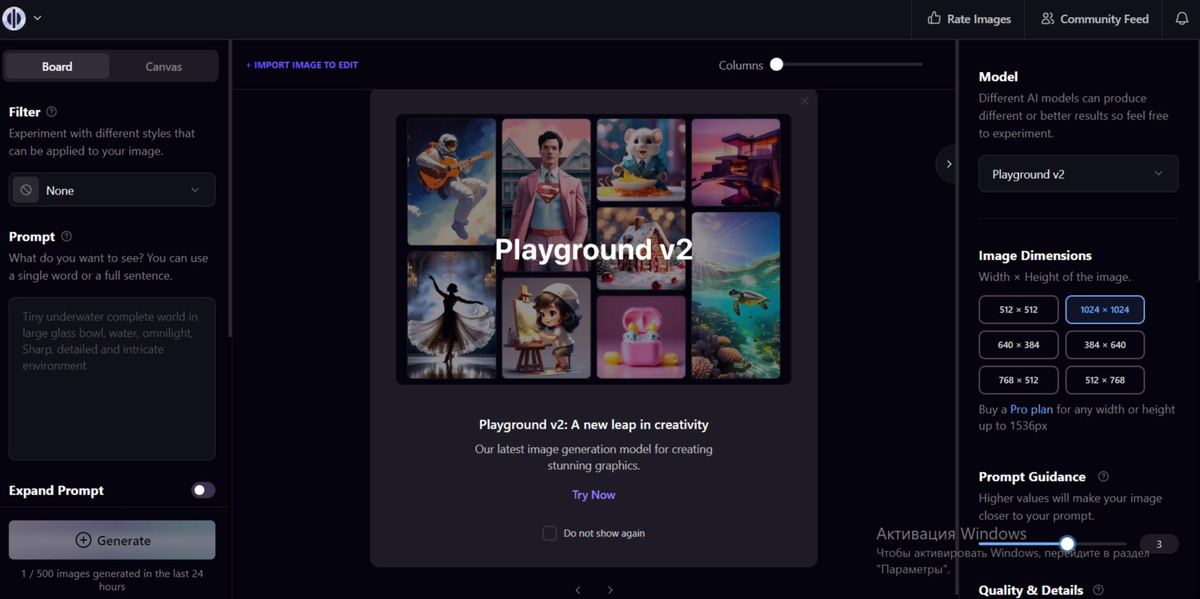Click the Prompt Guidance help icon
The width and height of the screenshot is (1200, 599).
[x=1103, y=477]
